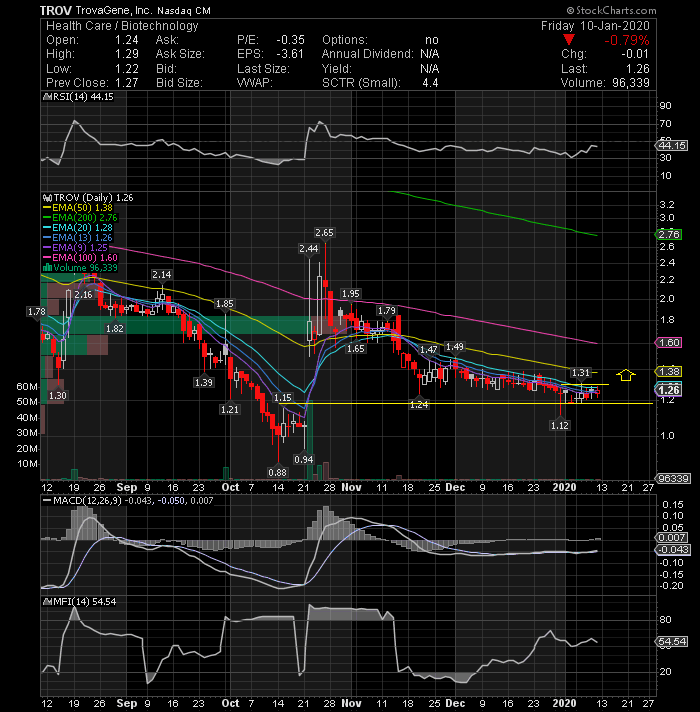700x712 pixels.
Task: Click the green EMA(200) legend line swatch
Action: point(47,218)
